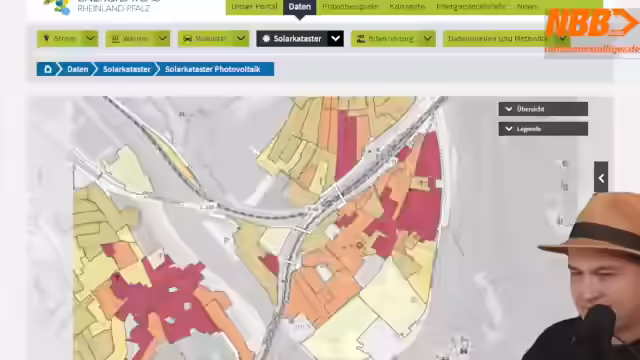Click the Solarkataster breadcrumb link
The image size is (640, 360).
pos(127,69)
